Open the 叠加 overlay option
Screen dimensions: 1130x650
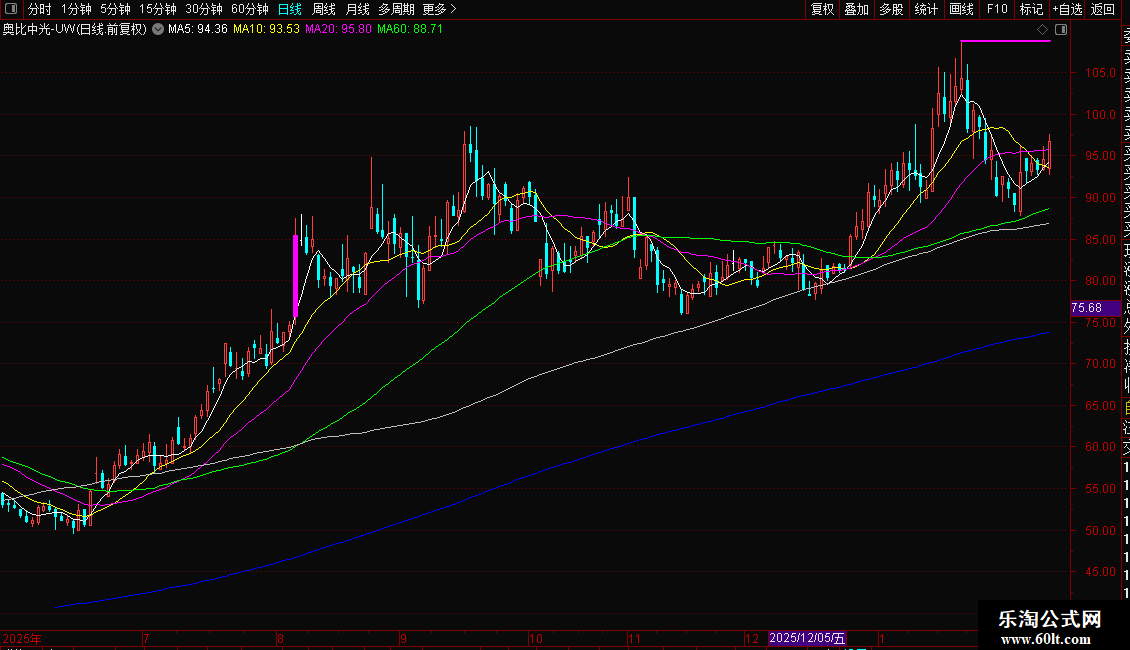coord(856,10)
